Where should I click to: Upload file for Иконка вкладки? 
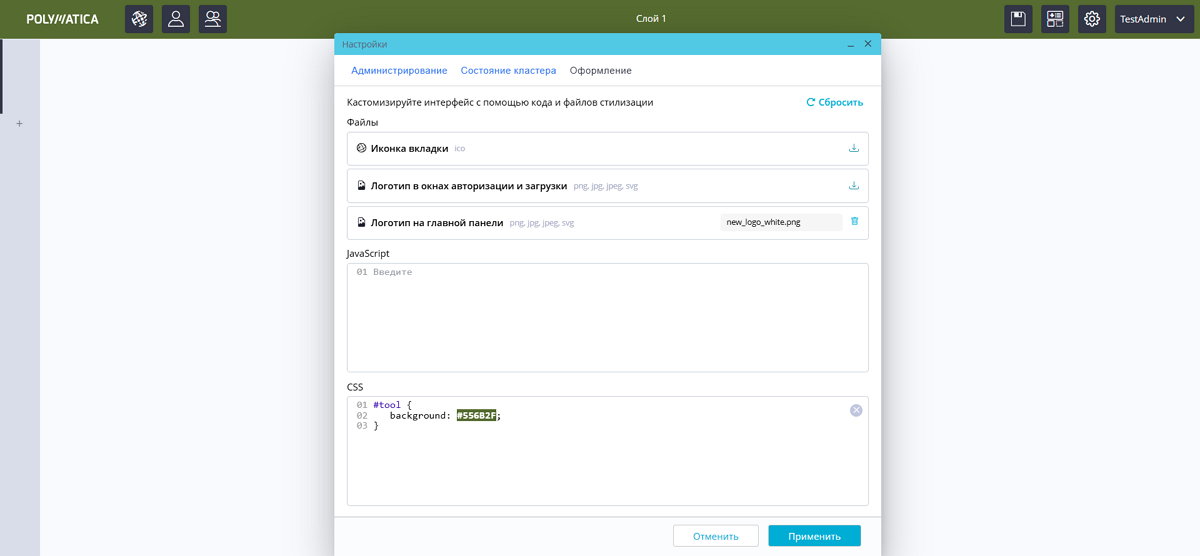coord(854,148)
